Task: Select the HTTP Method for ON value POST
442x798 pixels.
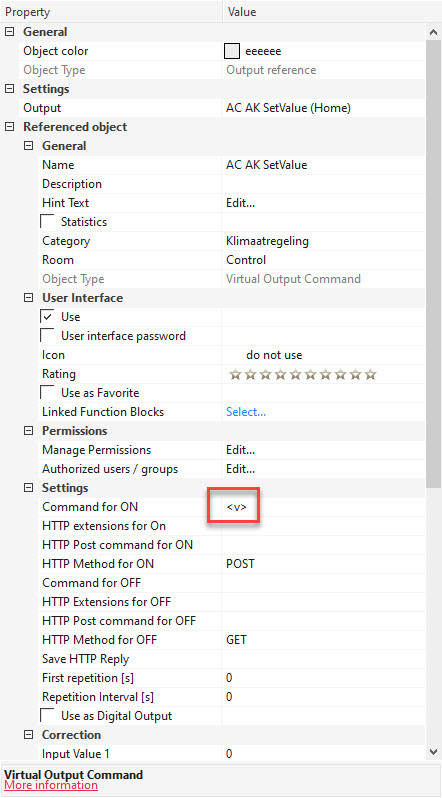Action: tap(240, 564)
